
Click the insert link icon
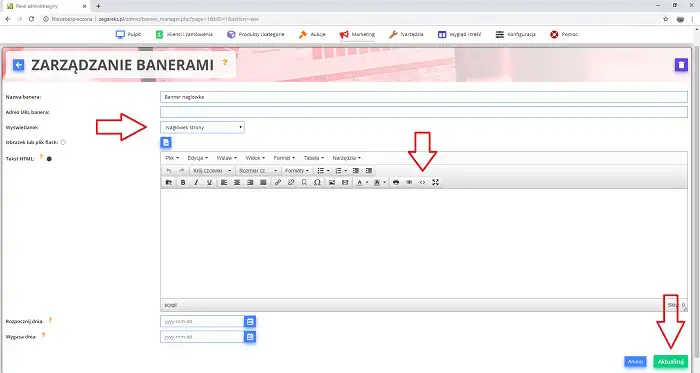pyautogui.click(x=278, y=182)
